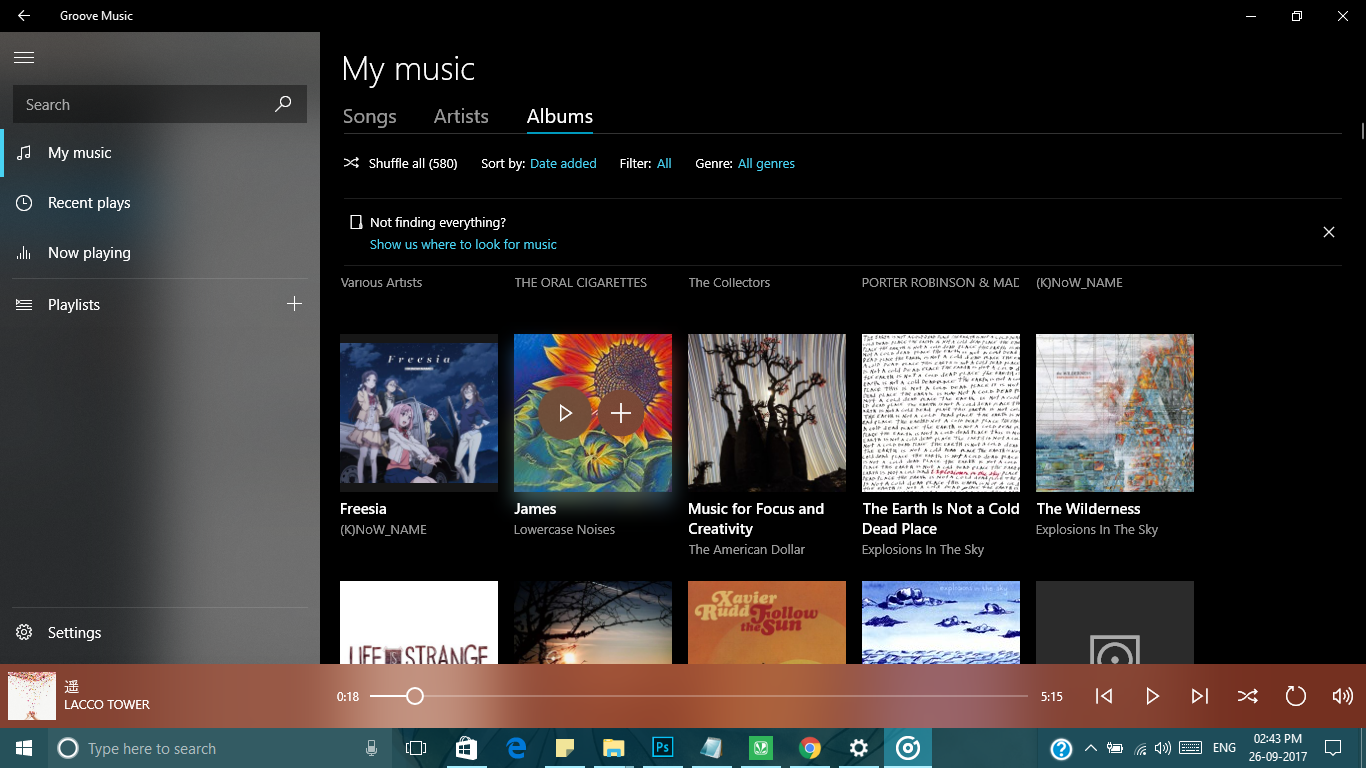1366x768 pixels.
Task: Resume playback with the play button
Action: (1152, 696)
